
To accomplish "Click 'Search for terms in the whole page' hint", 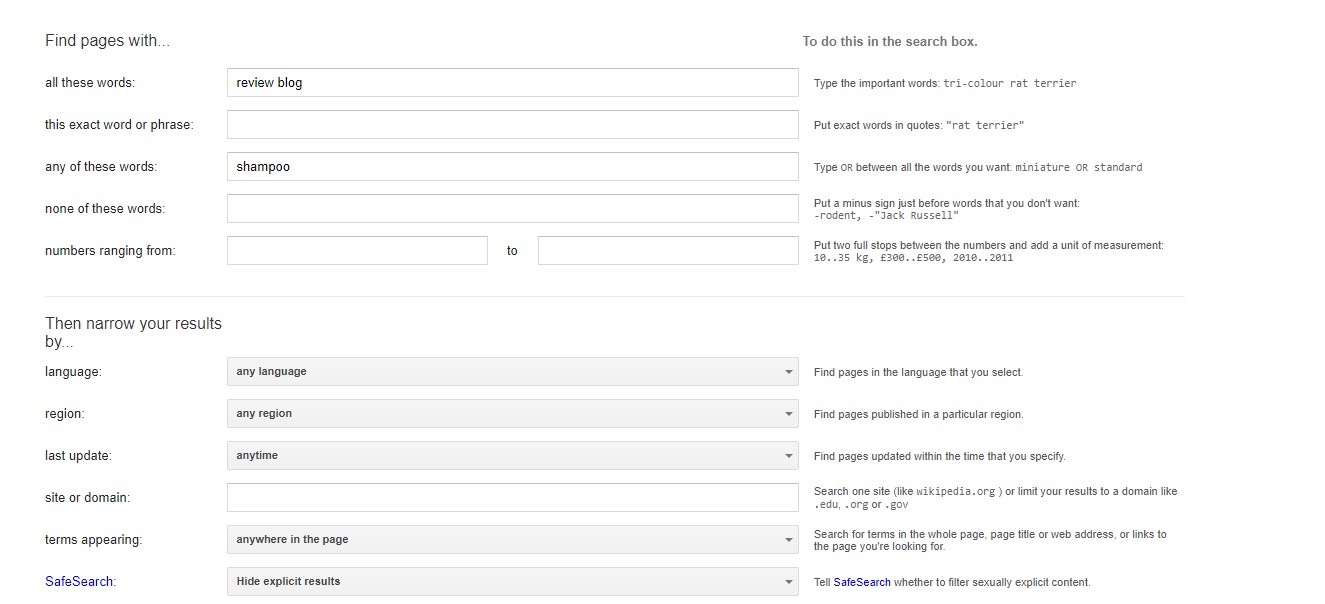I will [x=990, y=540].
